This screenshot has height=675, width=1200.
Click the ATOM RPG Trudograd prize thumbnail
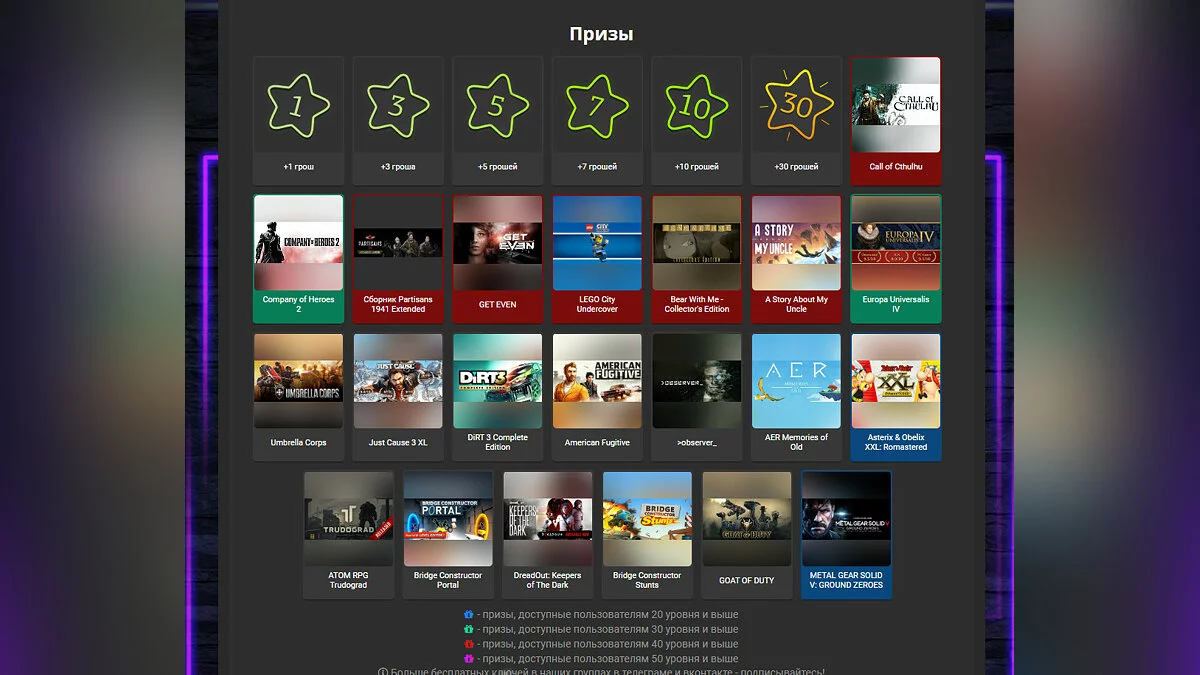pyautogui.click(x=348, y=519)
